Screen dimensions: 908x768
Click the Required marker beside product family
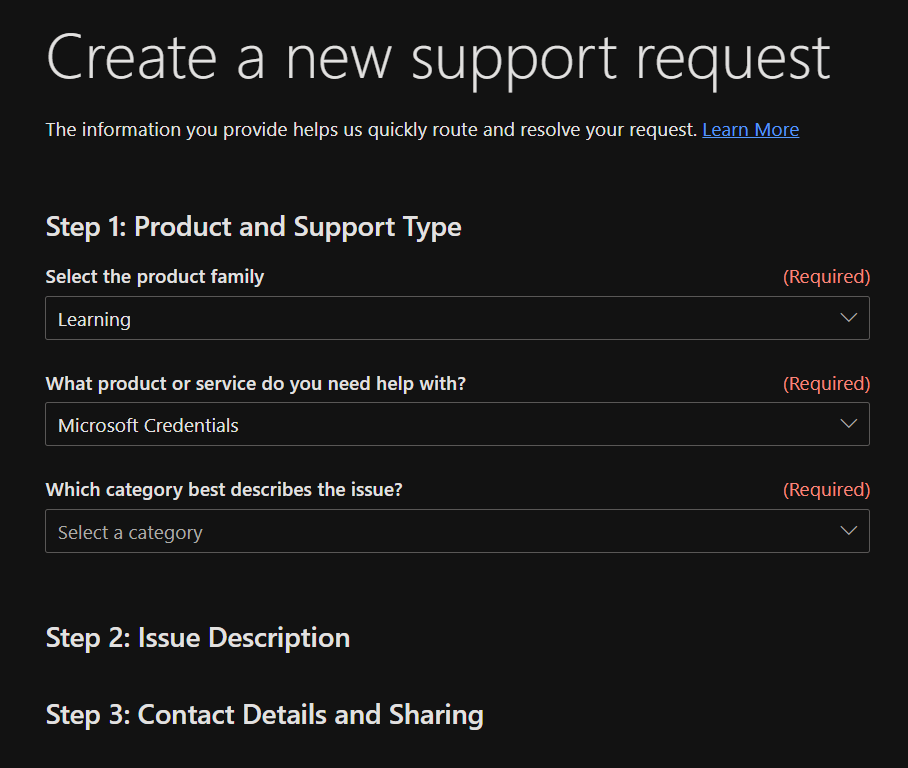pos(826,277)
